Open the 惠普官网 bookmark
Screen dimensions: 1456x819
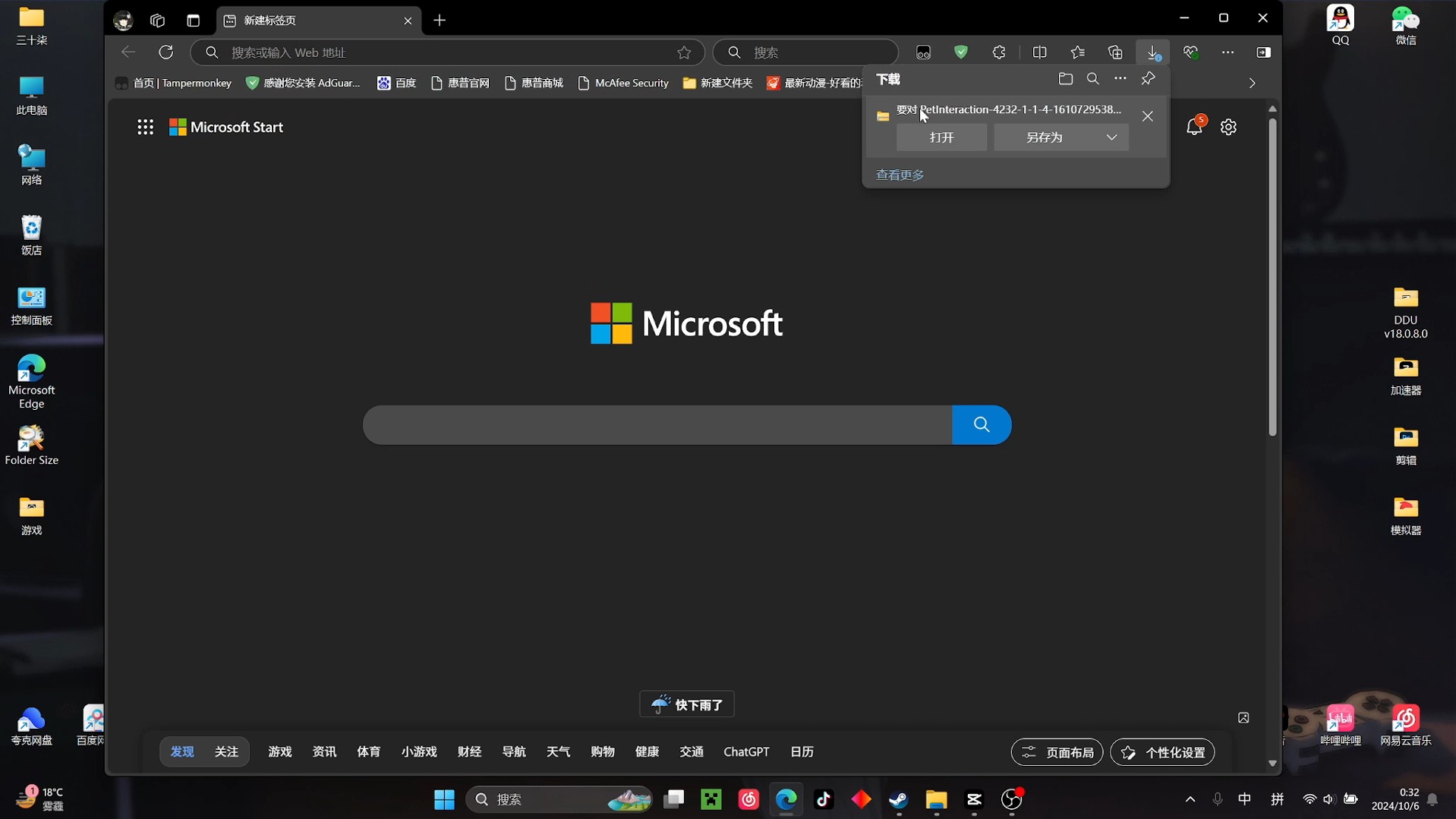click(460, 83)
